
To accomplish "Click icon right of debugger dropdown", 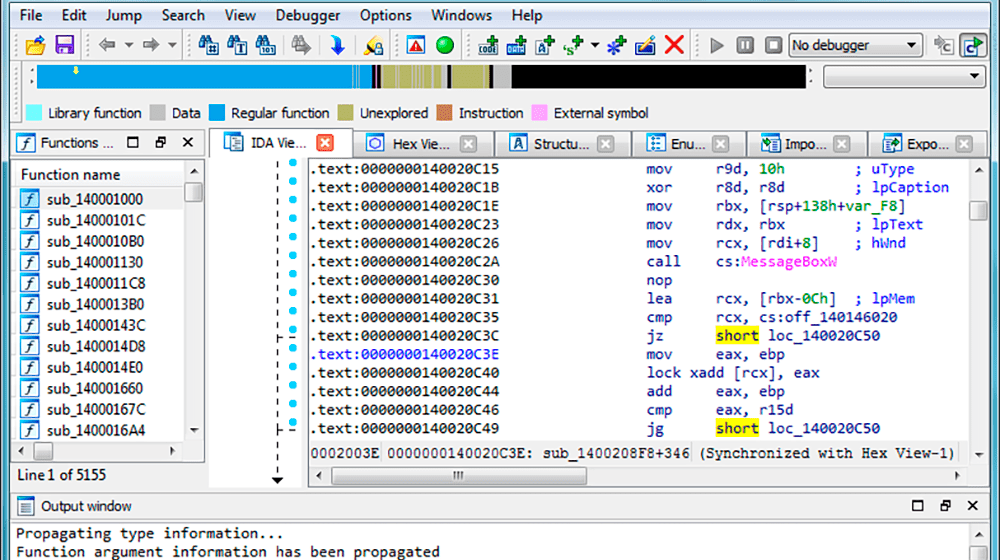I will tap(943, 45).
